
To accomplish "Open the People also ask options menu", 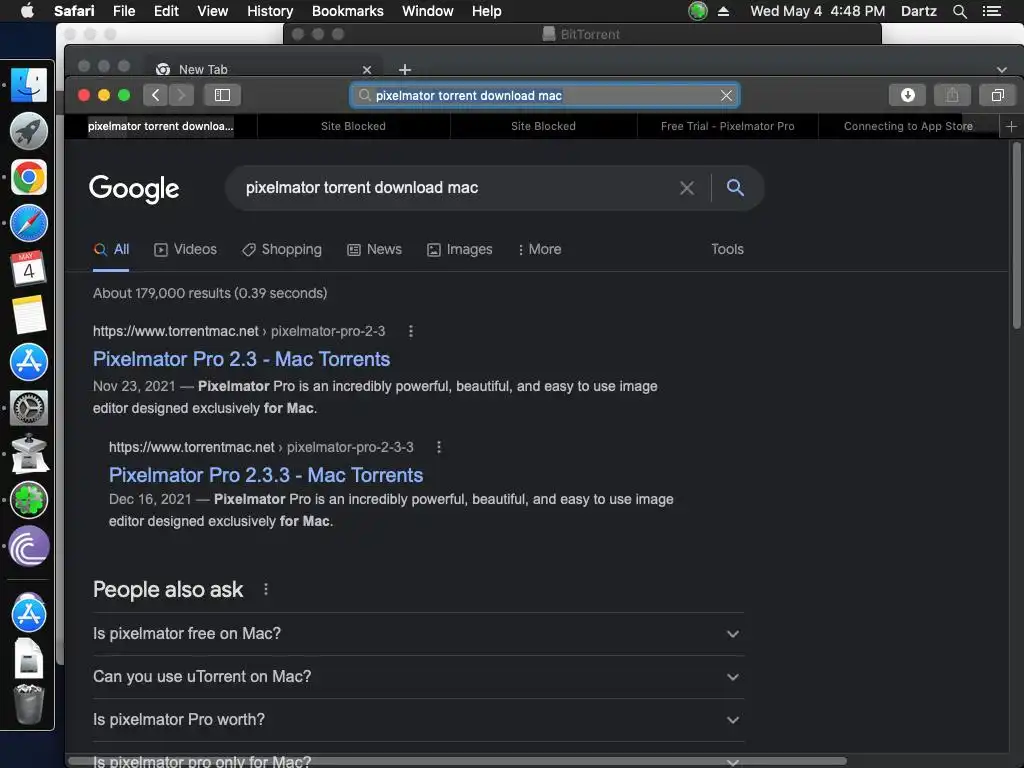I will coord(266,589).
